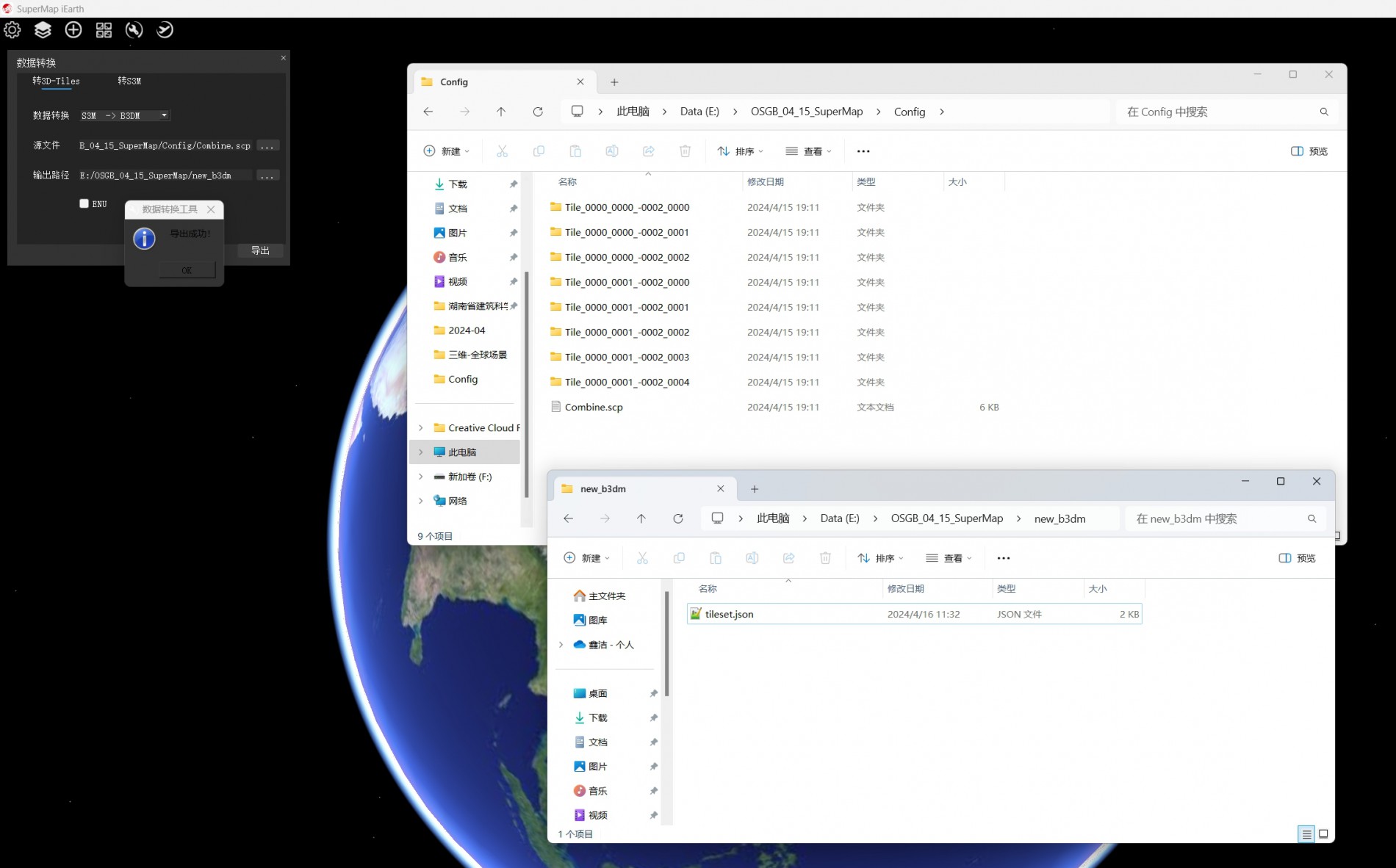The image size is (1396, 868).
Task: Add a new tab in the new_b3dm window
Action: click(x=755, y=489)
